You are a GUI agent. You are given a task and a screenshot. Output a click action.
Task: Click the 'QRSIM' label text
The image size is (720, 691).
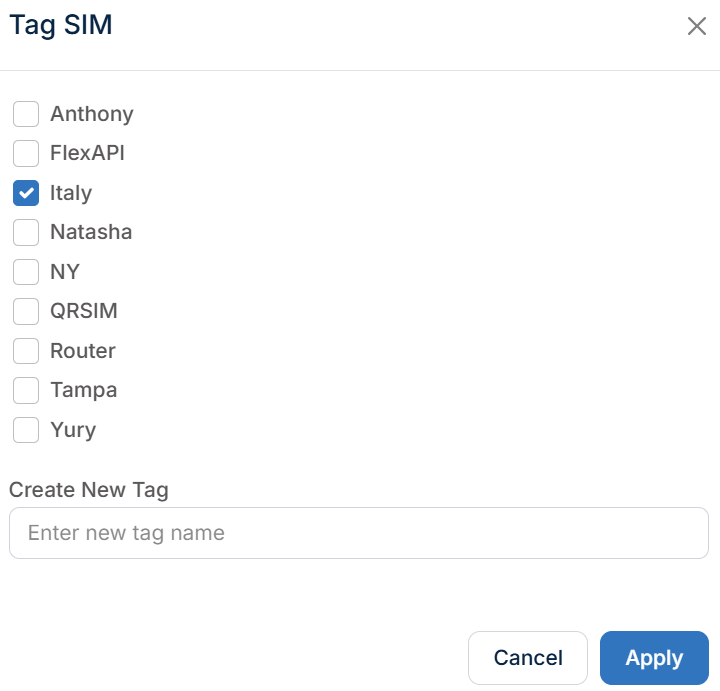tap(84, 311)
